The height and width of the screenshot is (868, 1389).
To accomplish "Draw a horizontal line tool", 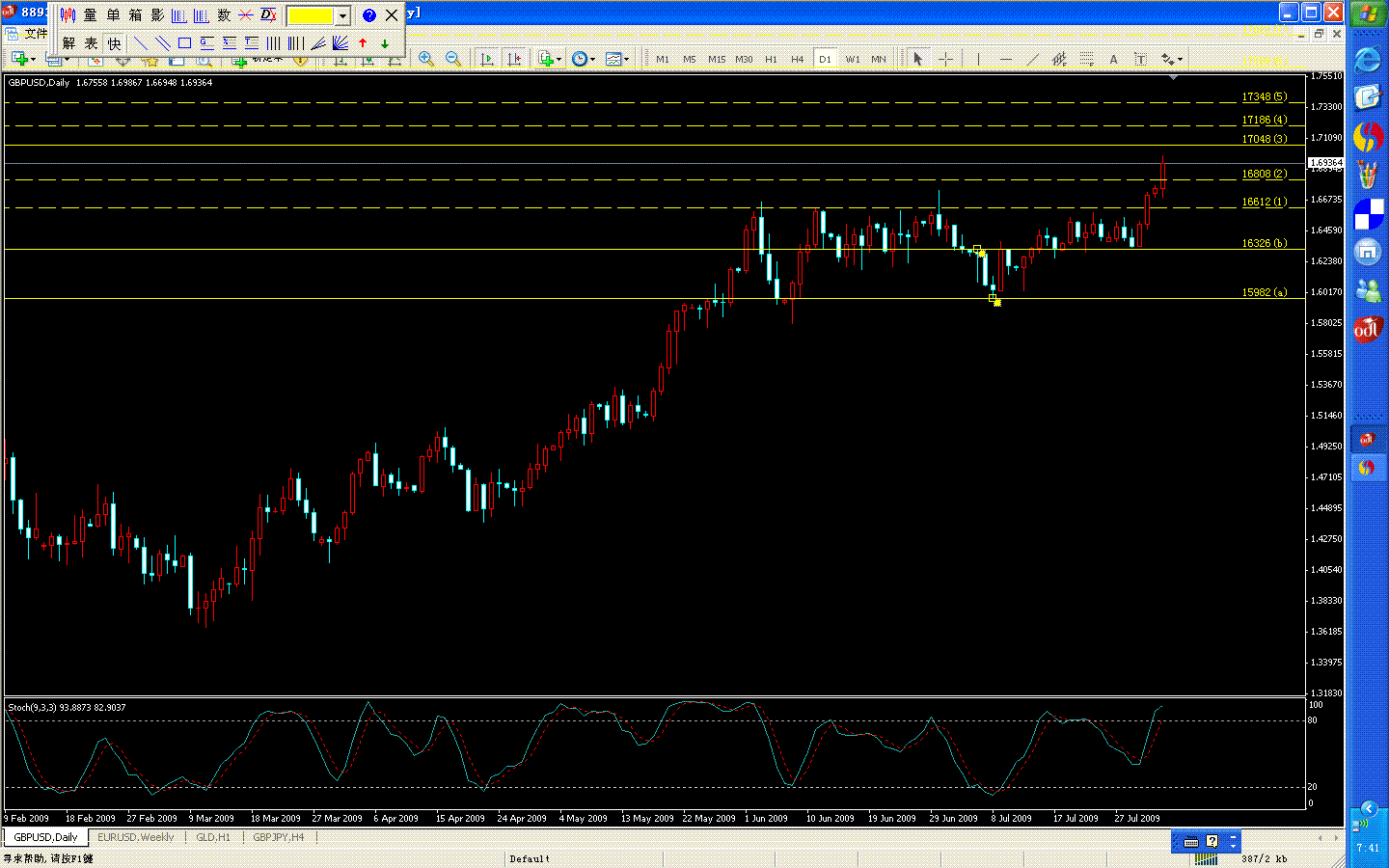I will click(x=1006, y=59).
